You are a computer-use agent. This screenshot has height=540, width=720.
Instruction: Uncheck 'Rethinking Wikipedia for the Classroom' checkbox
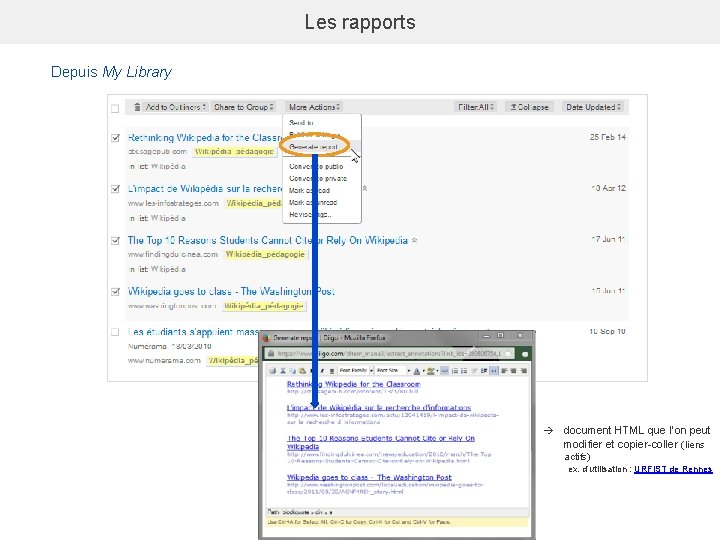[x=115, y=138]
